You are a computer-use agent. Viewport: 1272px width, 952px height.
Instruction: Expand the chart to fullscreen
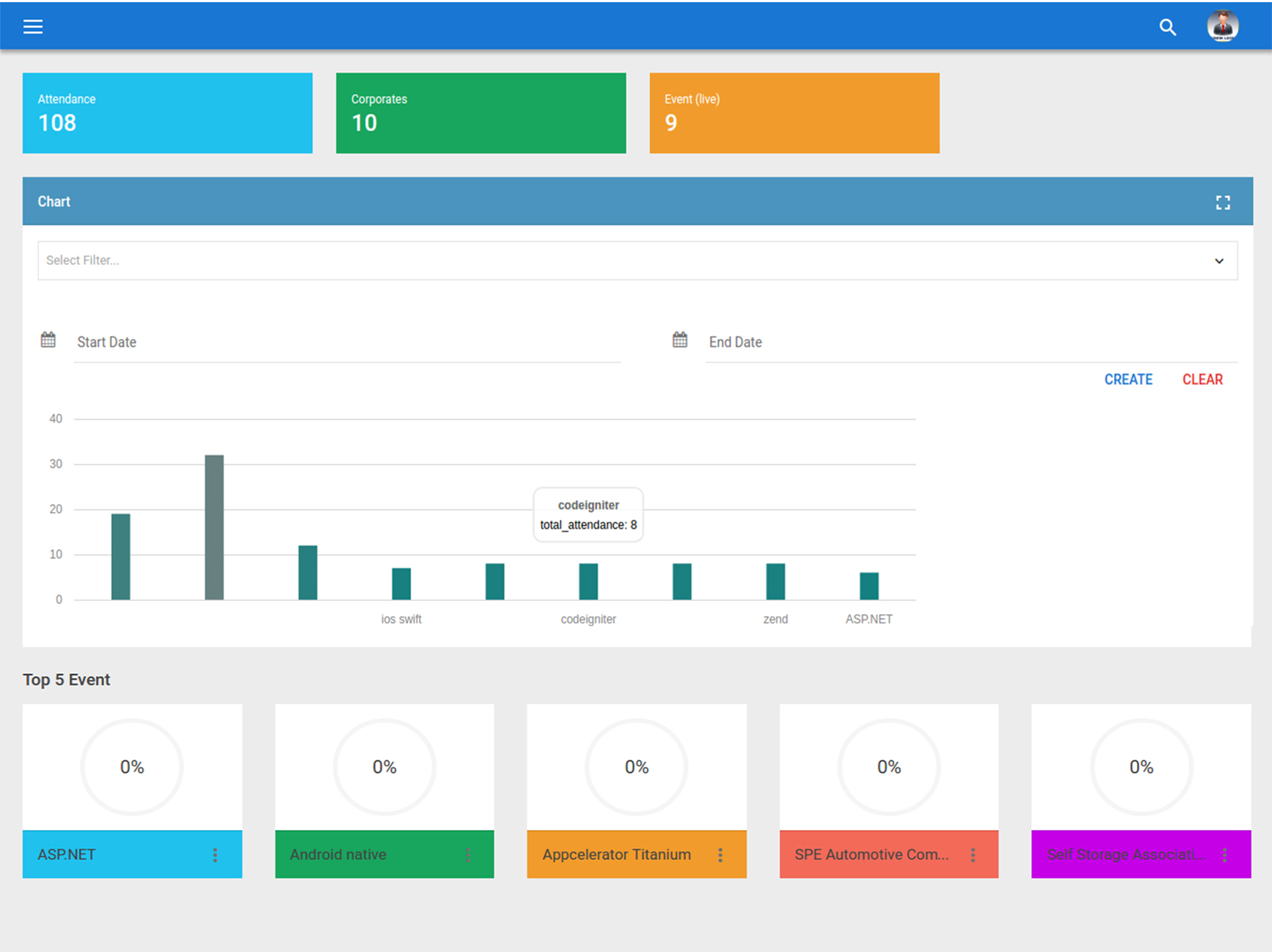[x=1222, y=203]
